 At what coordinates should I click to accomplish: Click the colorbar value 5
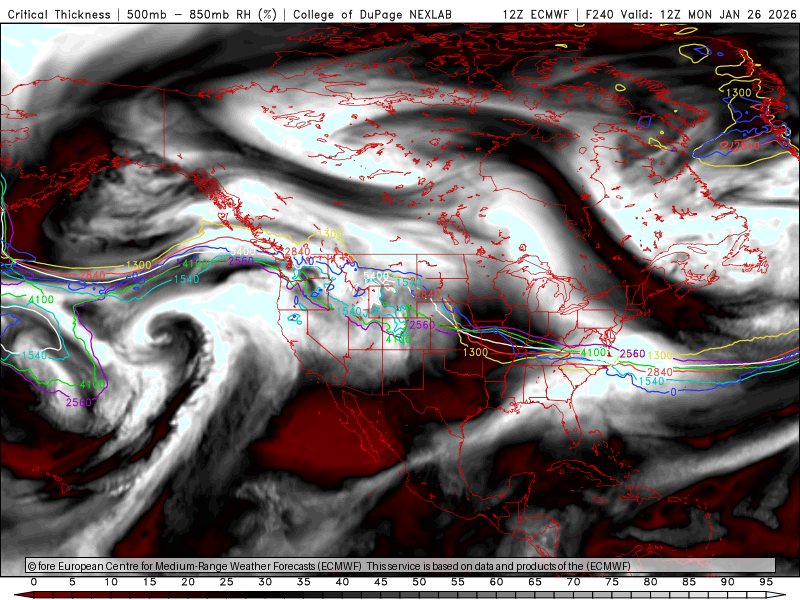click(72, 582)
